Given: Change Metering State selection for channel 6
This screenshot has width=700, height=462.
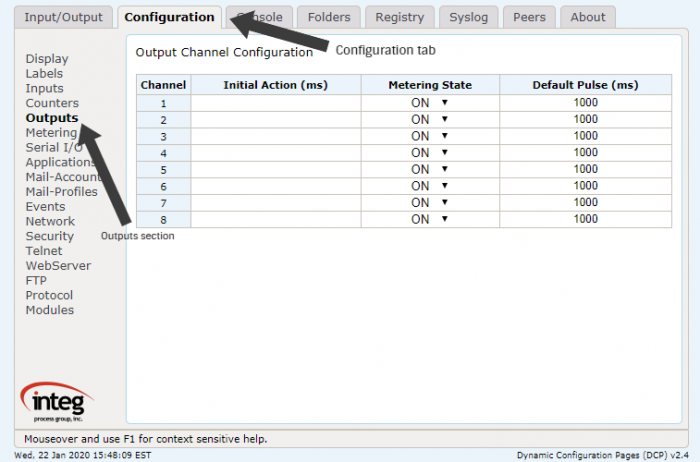Looking at the screenshot, I should tap(429, 186).
